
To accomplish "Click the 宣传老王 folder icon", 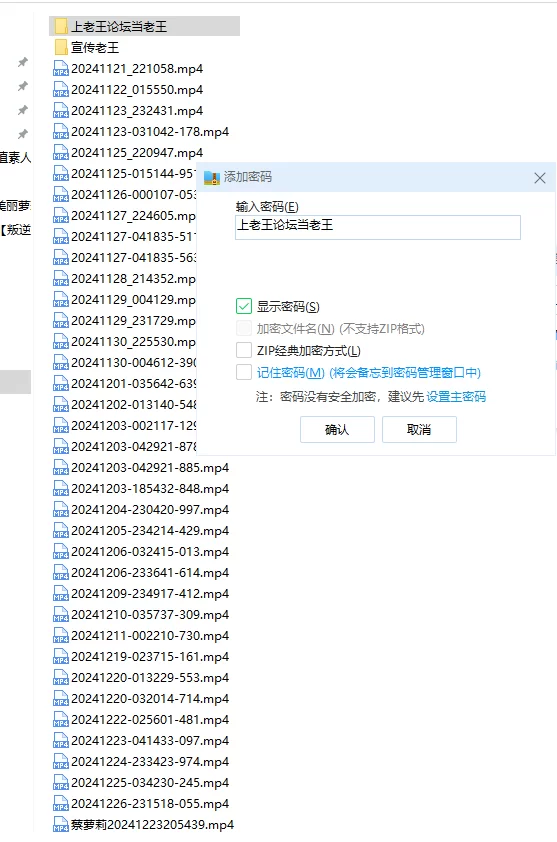I will click(61, 48).
